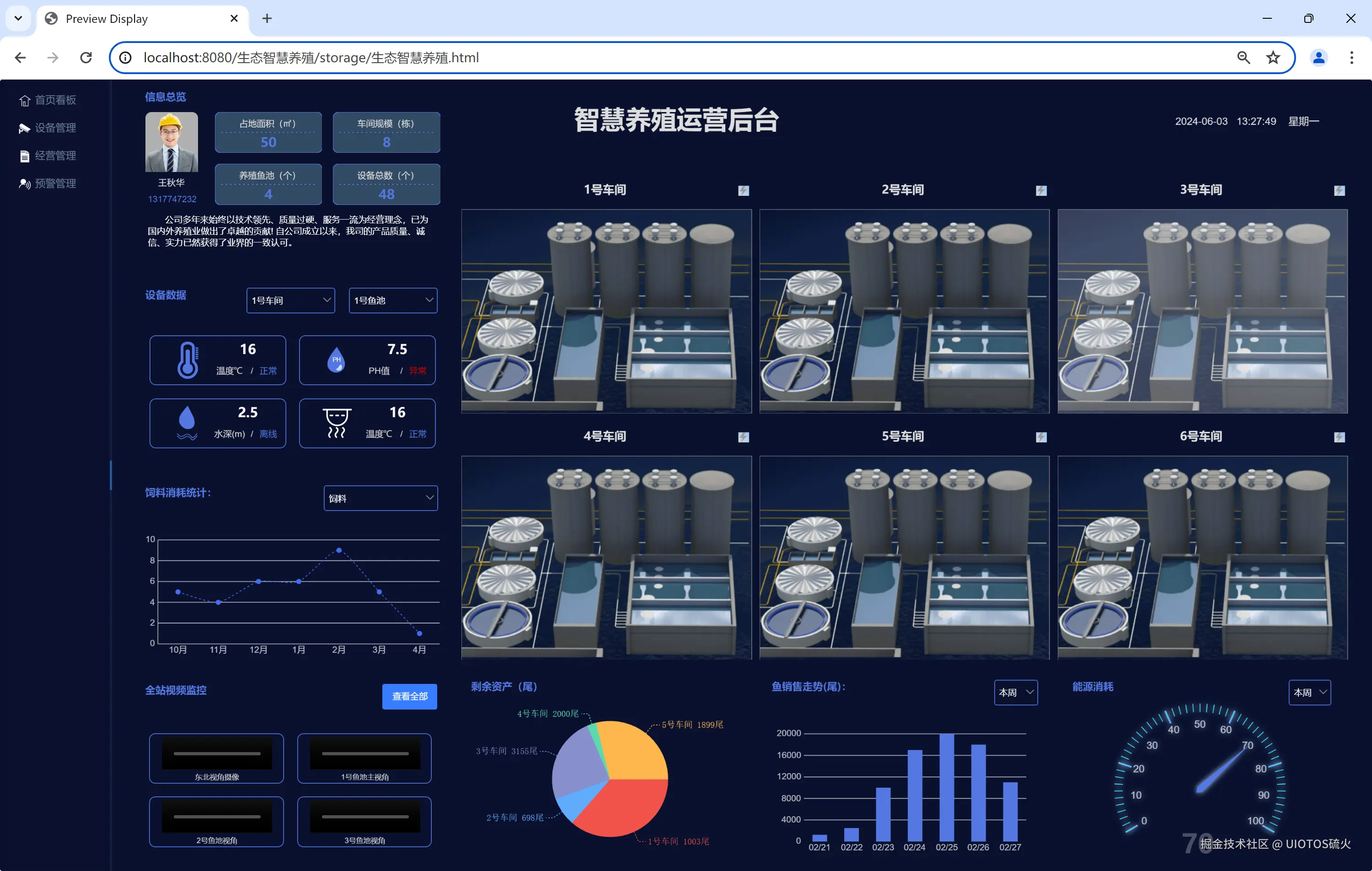Click phone number 1317747232 link
The height and width of the screenshot is (871, 1372).
click(x=172, y=199)
